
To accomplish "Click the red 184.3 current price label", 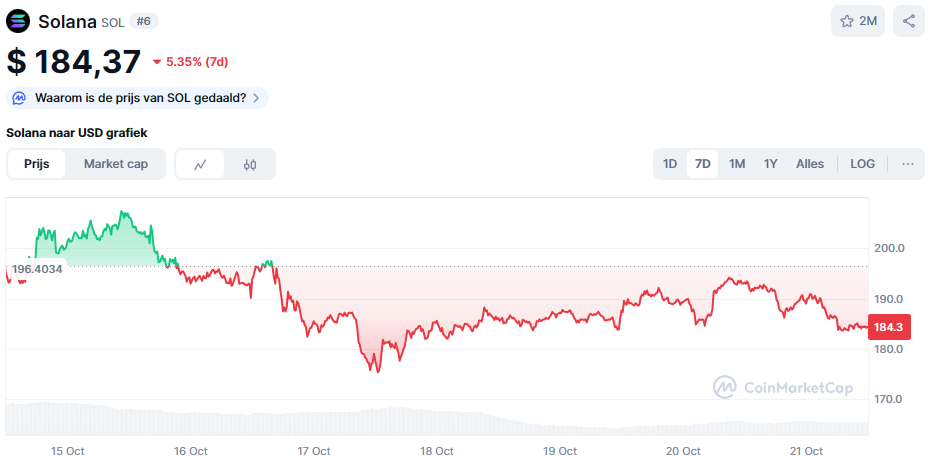I will (x=889, y=327).
